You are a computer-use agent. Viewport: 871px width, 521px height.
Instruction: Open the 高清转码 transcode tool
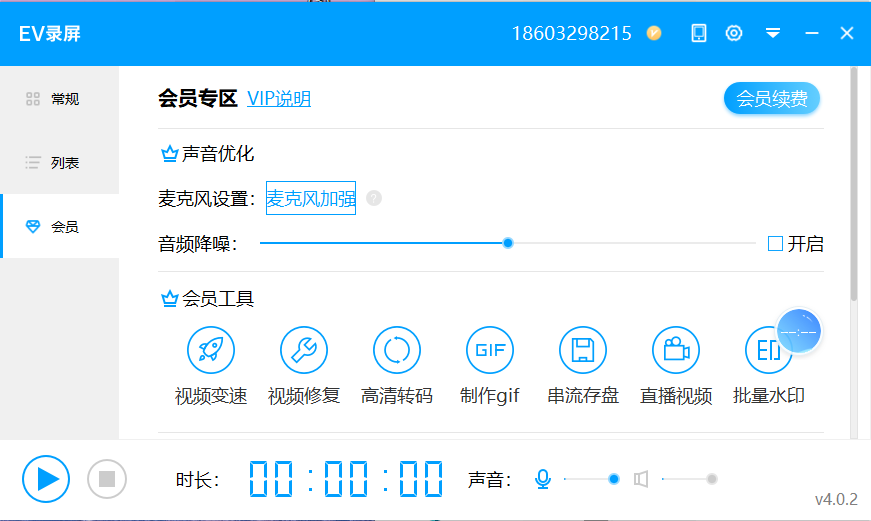(397, 350)
